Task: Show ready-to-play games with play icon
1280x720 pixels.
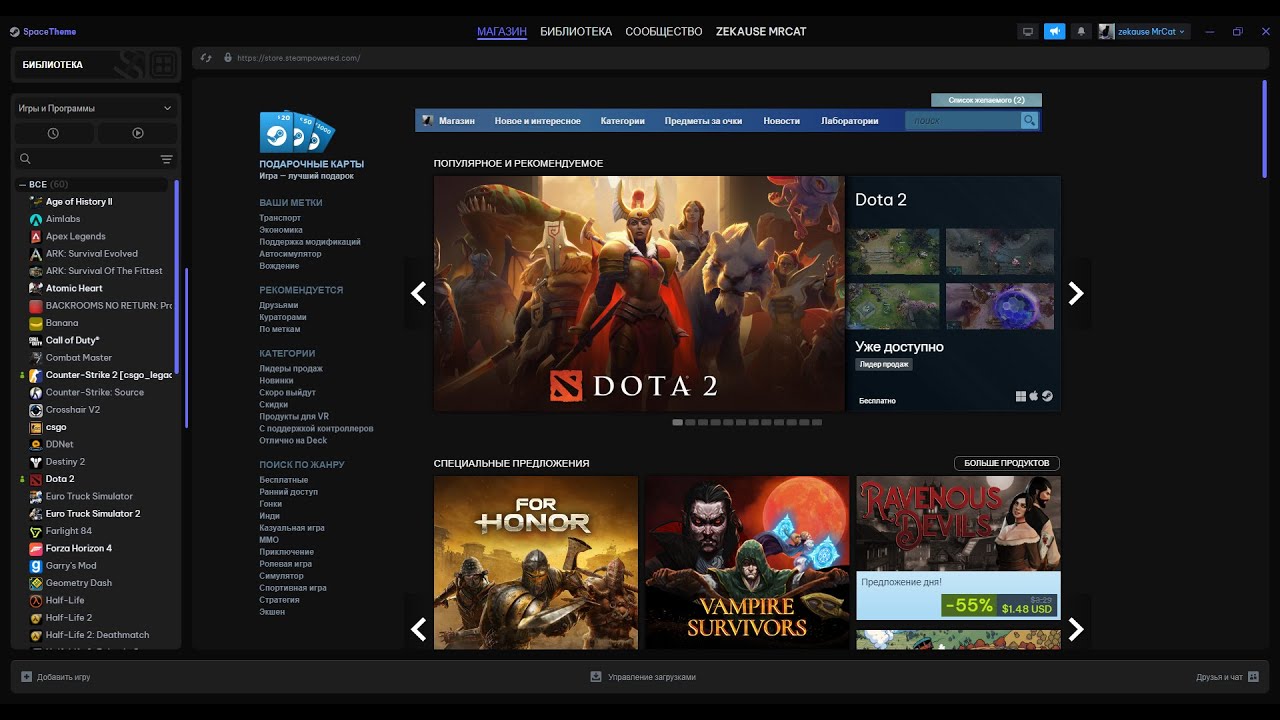Action: click(x=138, y=133)
